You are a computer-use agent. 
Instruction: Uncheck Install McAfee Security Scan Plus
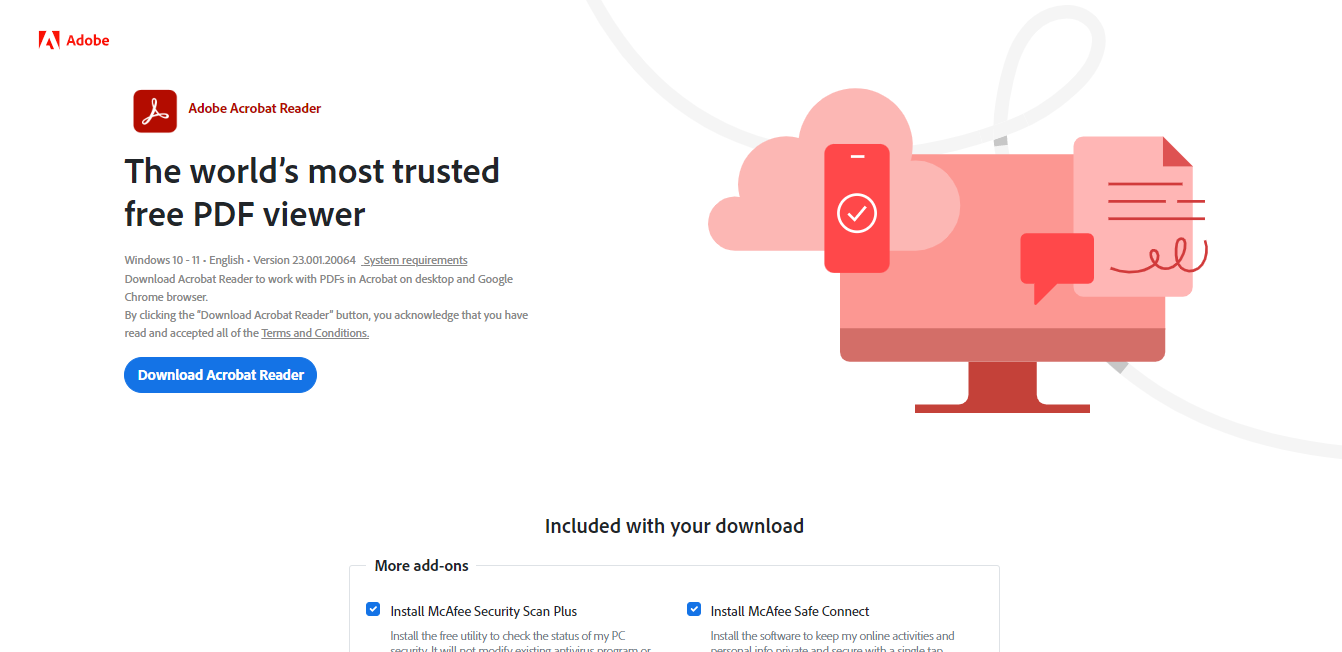(x=373, y=609)
